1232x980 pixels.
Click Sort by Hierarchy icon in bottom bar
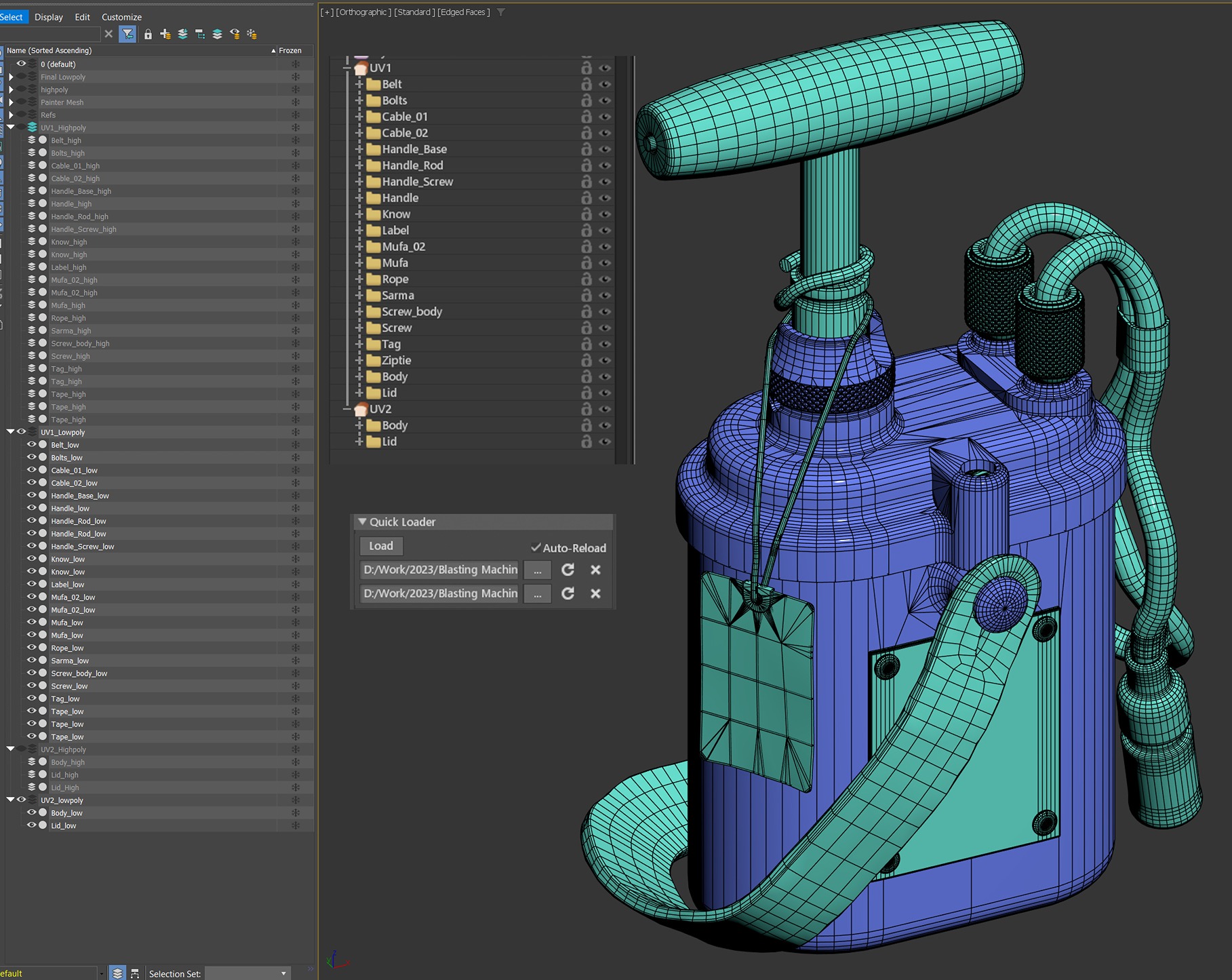(135, 973)
